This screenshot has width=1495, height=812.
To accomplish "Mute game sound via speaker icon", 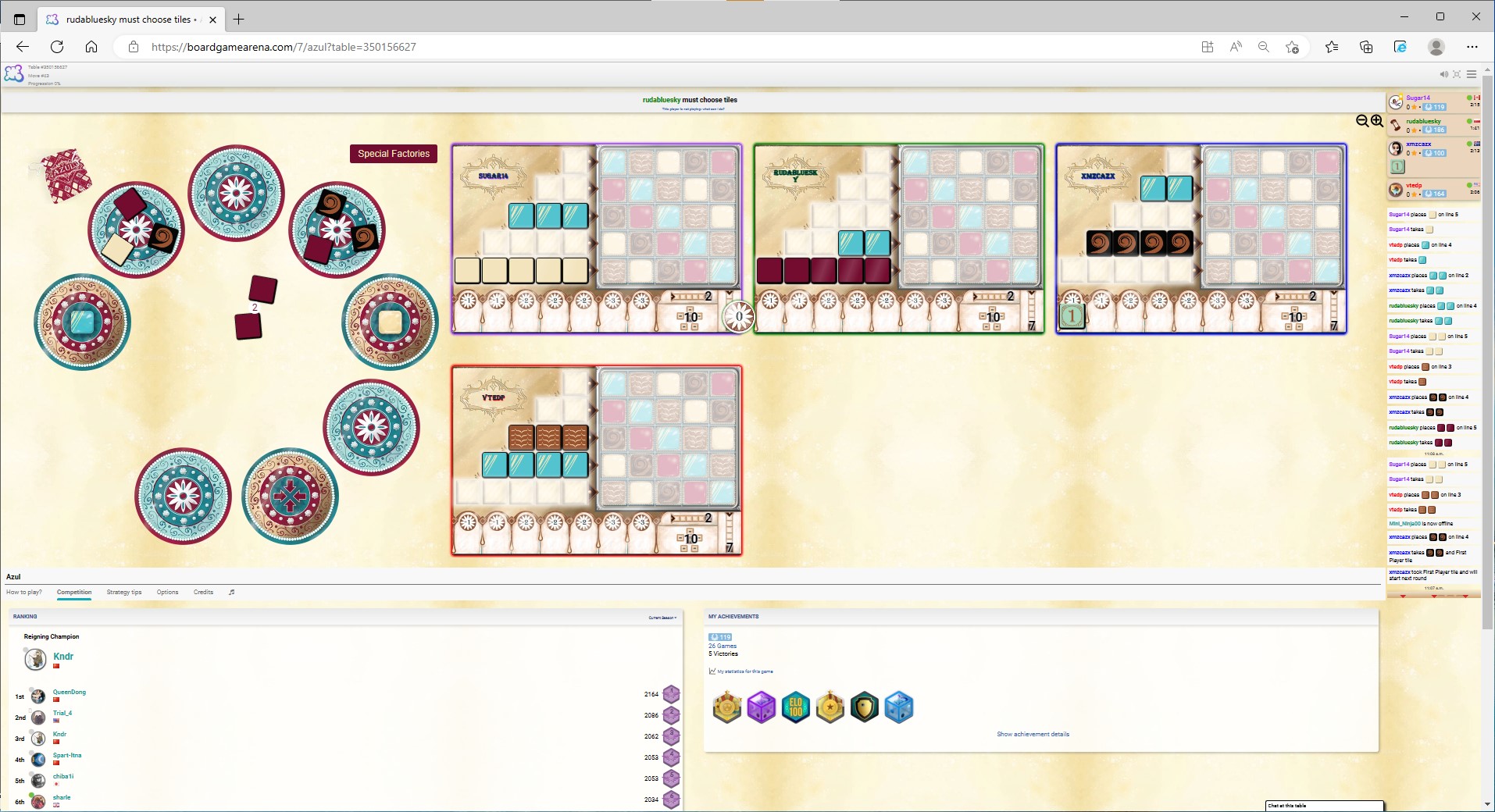I will (1443, 74).
